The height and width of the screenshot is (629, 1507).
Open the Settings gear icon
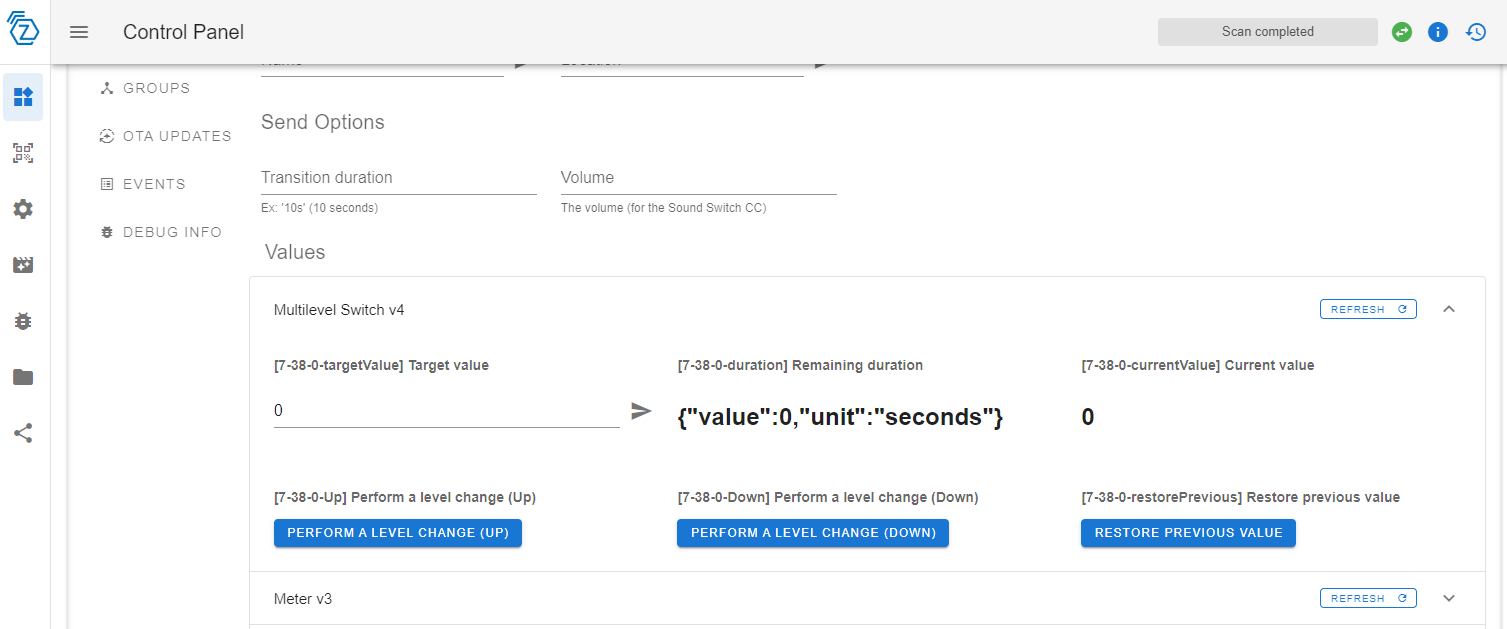[x=22, y=209]
